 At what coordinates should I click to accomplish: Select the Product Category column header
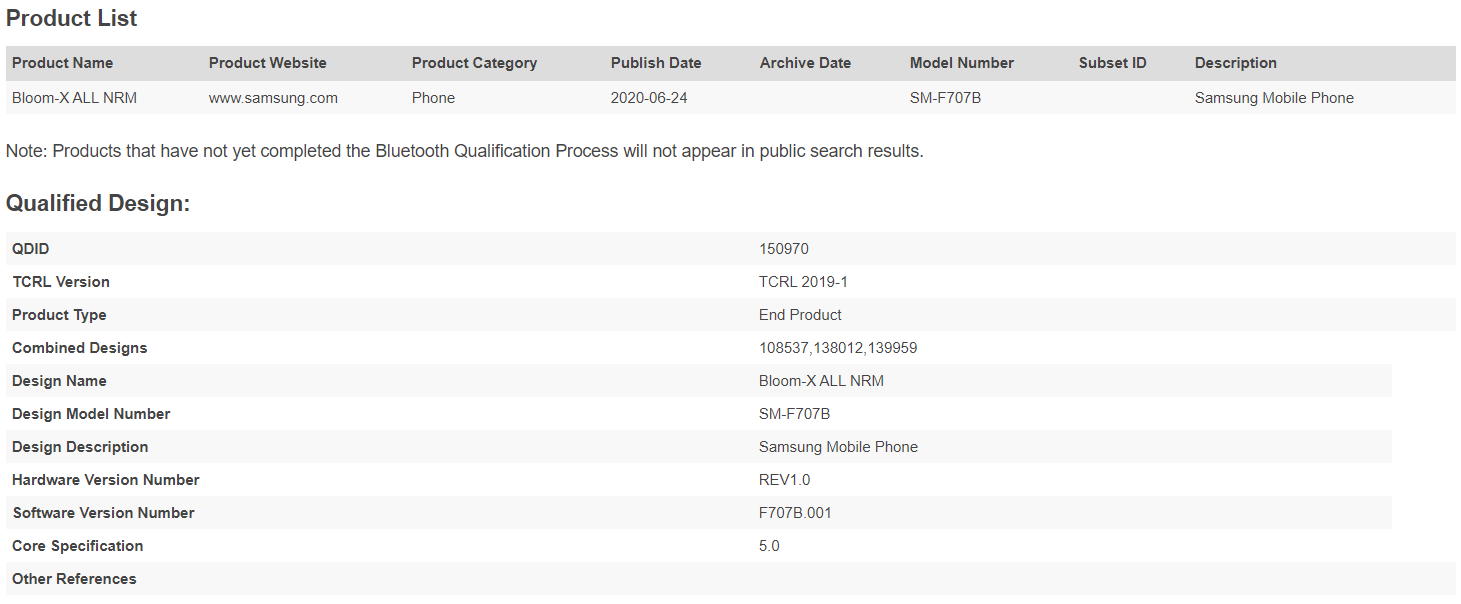474,63
